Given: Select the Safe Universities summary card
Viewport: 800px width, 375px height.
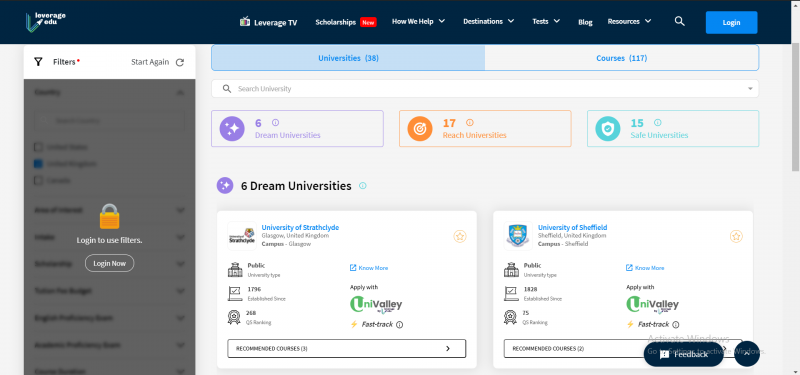Looking at the screenshot, I should [x=673, y=129].
